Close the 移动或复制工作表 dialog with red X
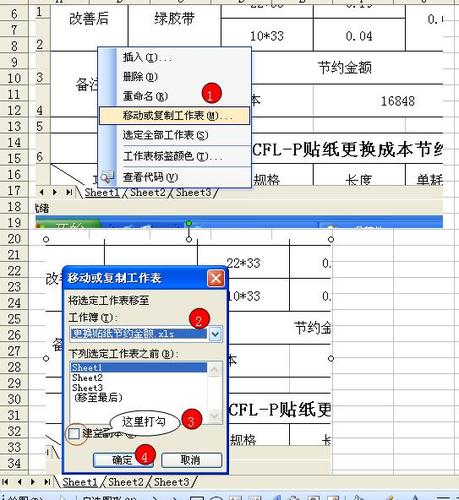This screenshot has height=500, width=459. (x=216, y=278)
